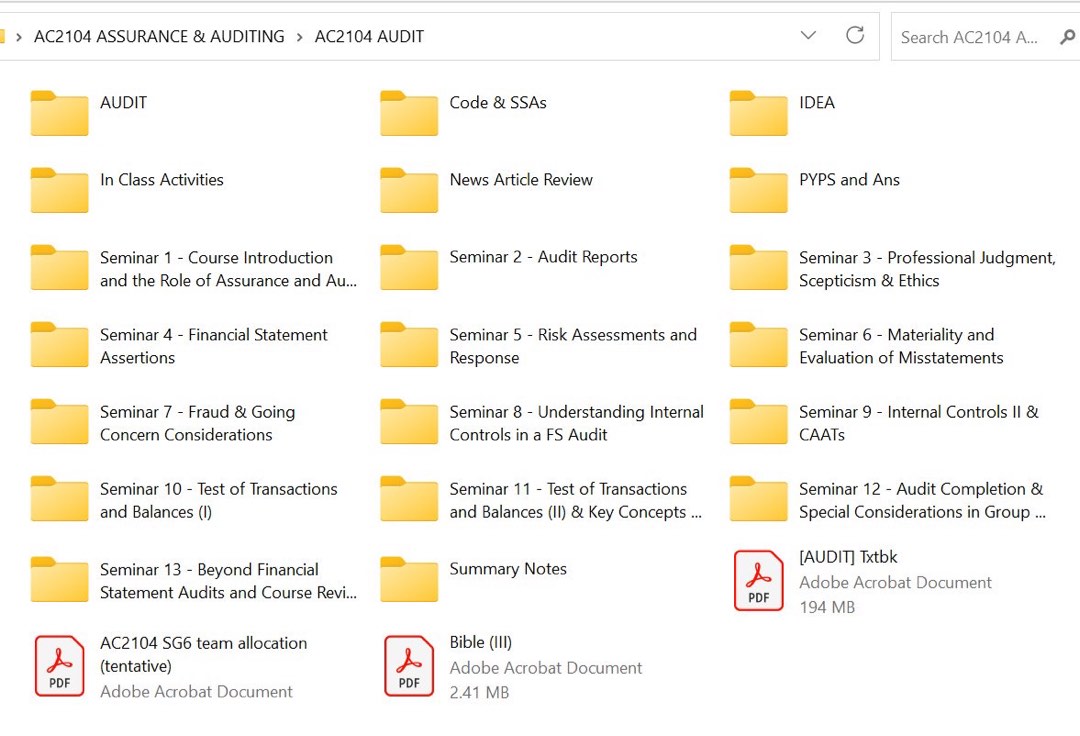Navigate to AC2104 ASSURANCE & AUDITING breadcrumb
The image size is (1080, 736).
(159, 36)
